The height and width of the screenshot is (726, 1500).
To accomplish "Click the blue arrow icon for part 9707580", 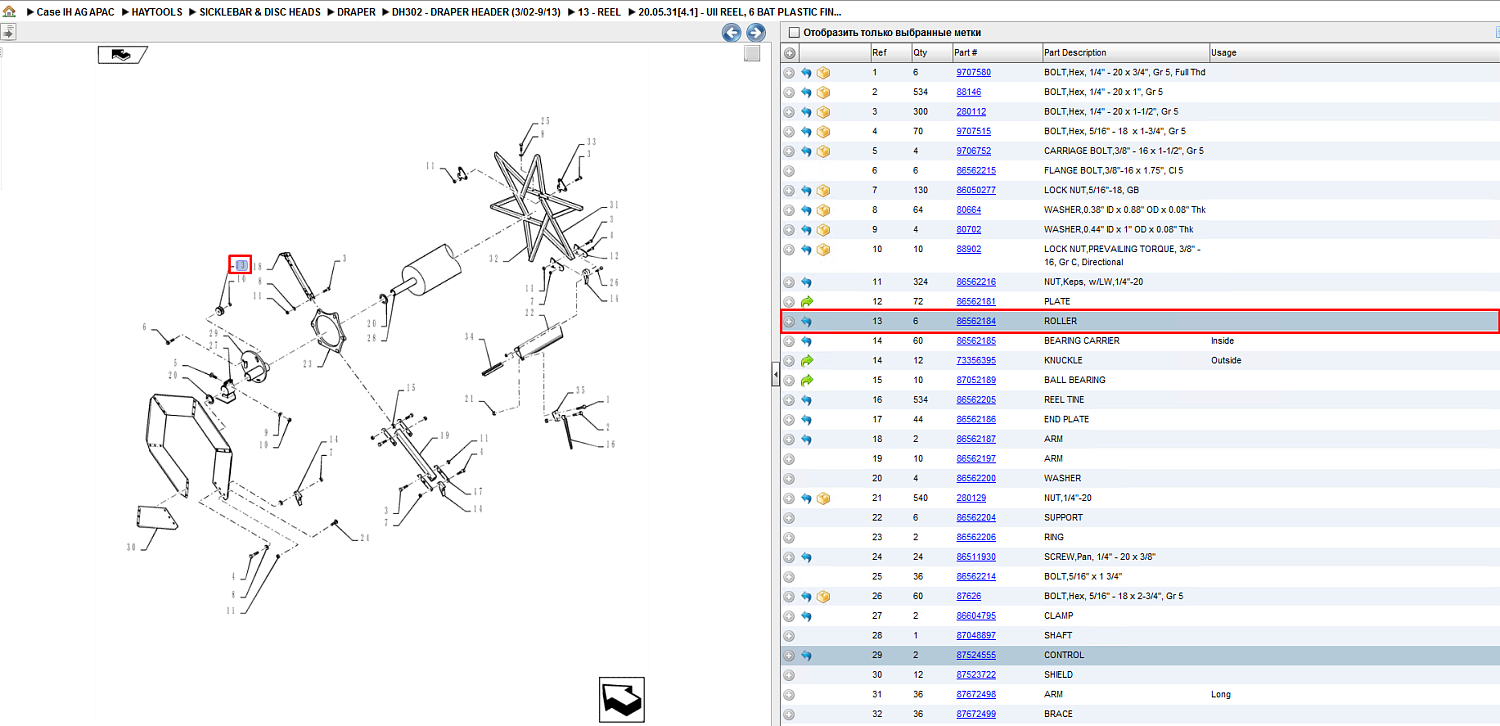I will [806, 73].
